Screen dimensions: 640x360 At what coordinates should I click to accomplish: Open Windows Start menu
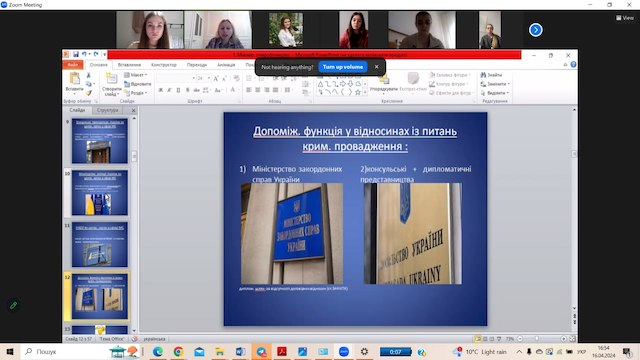tap(10, 351)
